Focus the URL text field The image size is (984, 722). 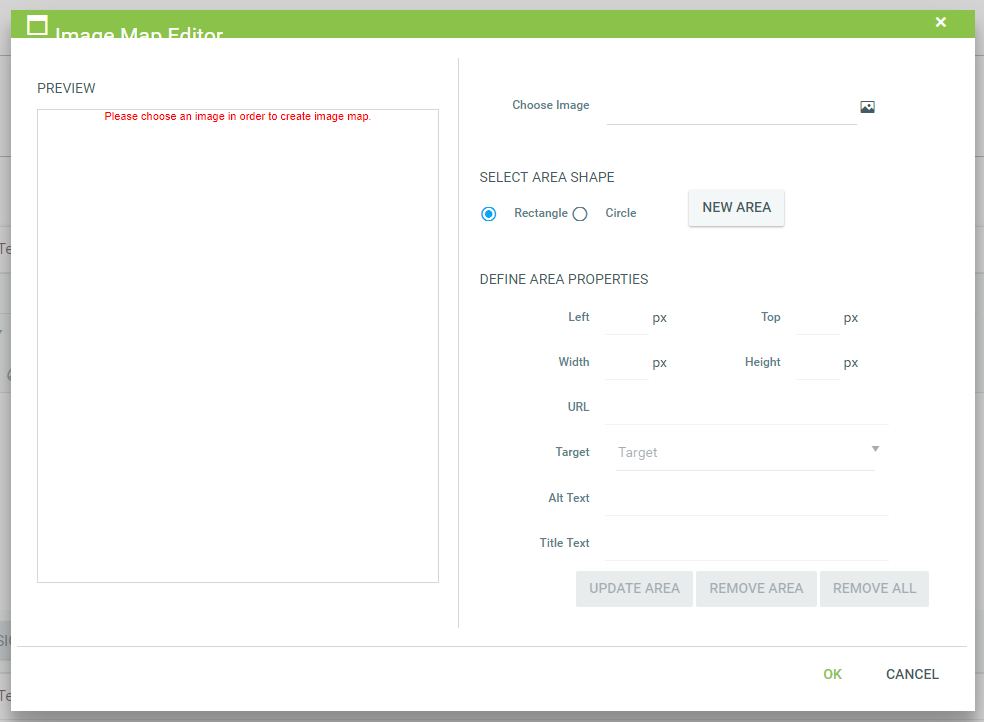(745, 409)
